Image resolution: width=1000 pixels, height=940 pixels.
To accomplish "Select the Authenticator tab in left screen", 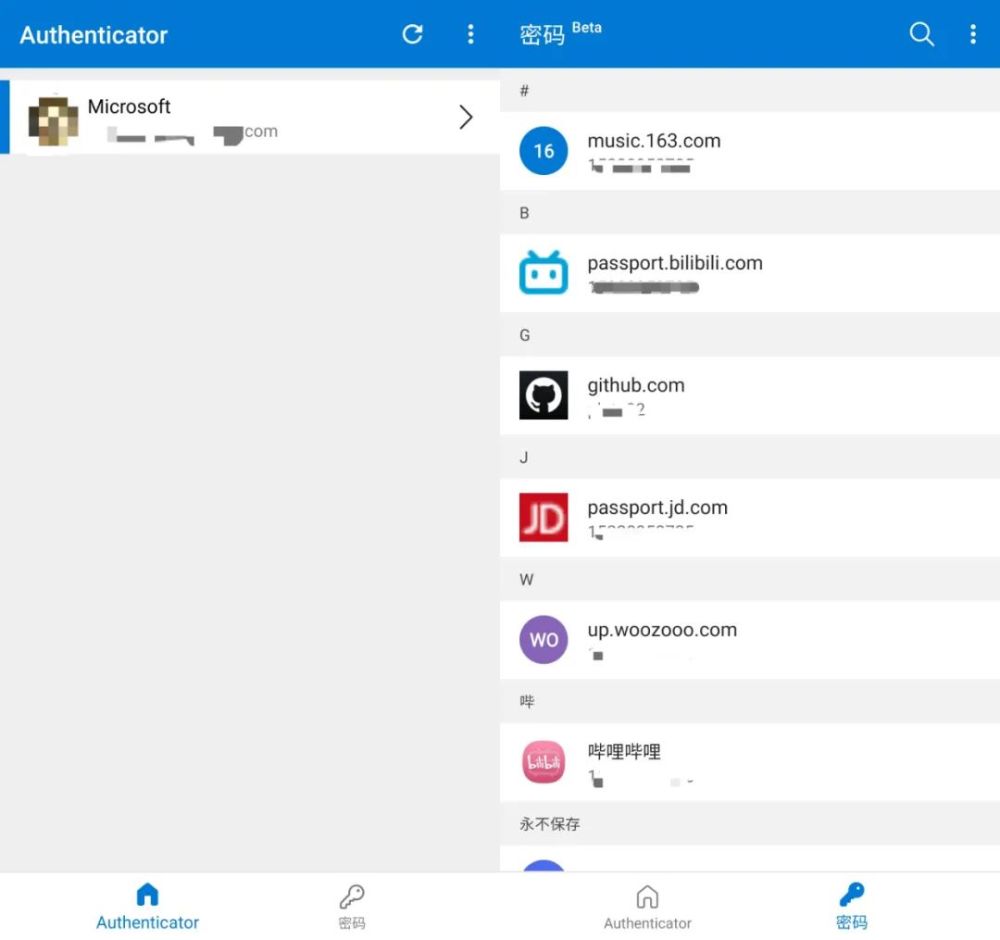I will pyautogui.click(x=147, y=906).
